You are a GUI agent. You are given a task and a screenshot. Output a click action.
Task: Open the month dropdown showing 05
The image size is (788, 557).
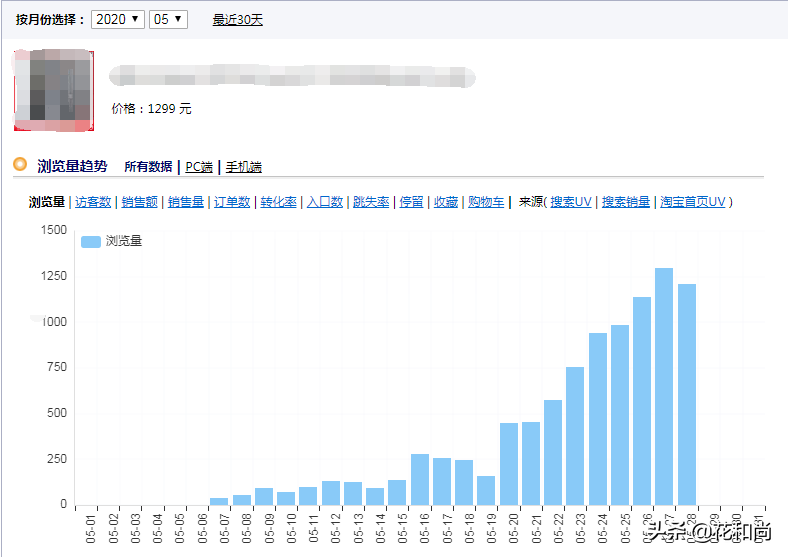[x=167, y=19]
